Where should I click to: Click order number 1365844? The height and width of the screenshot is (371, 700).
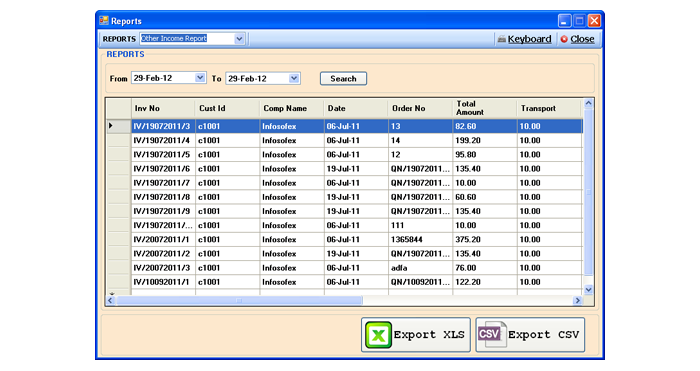coord(420,240)
